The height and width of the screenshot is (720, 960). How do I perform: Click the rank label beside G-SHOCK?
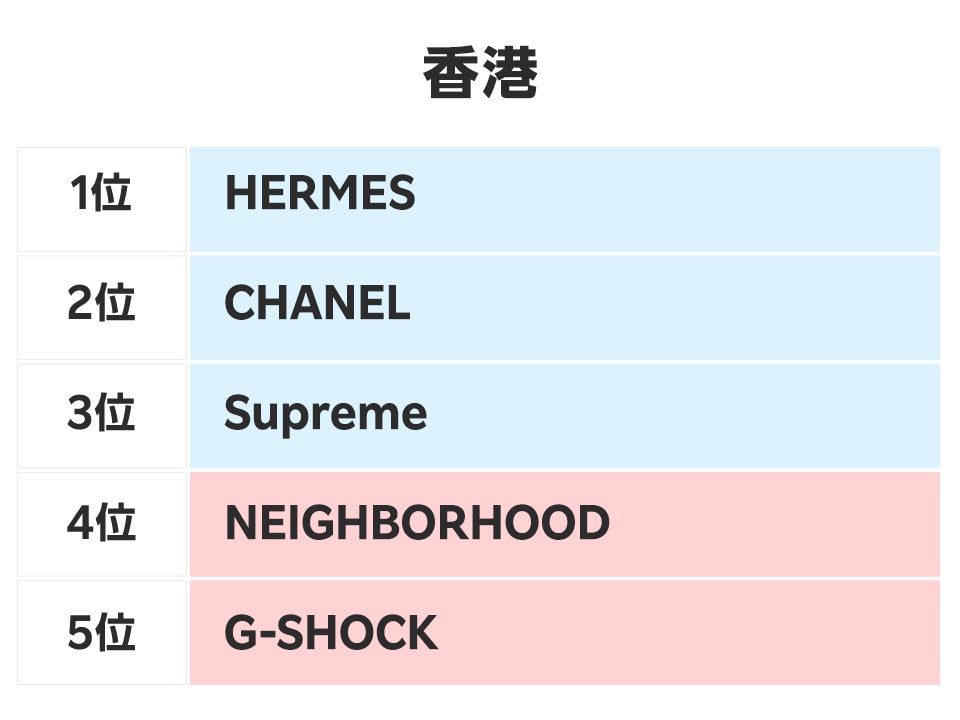point(101,633)
